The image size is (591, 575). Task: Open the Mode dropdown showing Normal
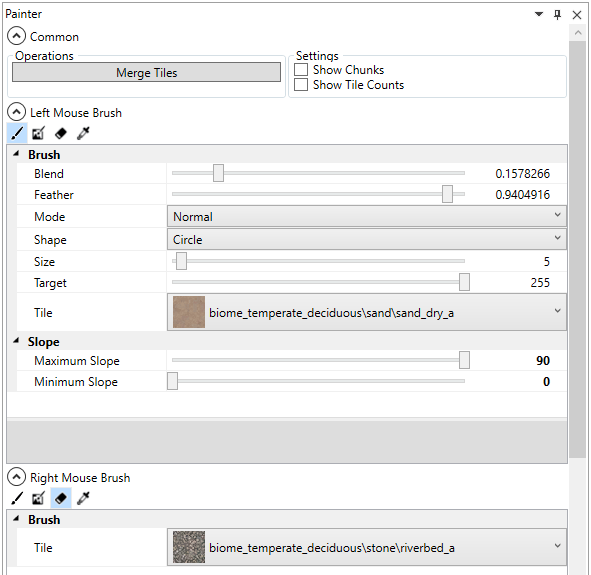(x=367, y=216)
